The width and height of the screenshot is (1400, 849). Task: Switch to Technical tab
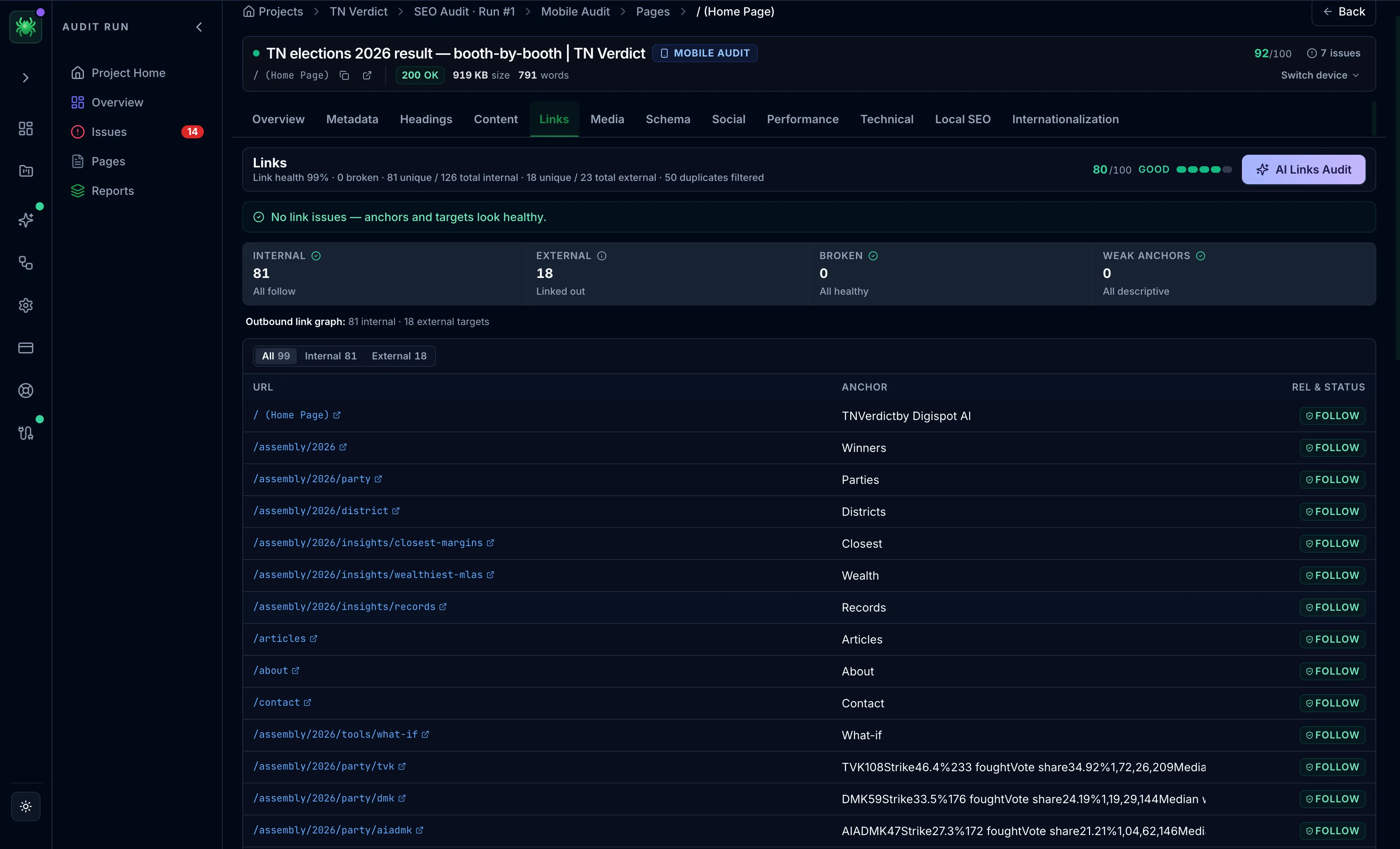pos(887,120)
